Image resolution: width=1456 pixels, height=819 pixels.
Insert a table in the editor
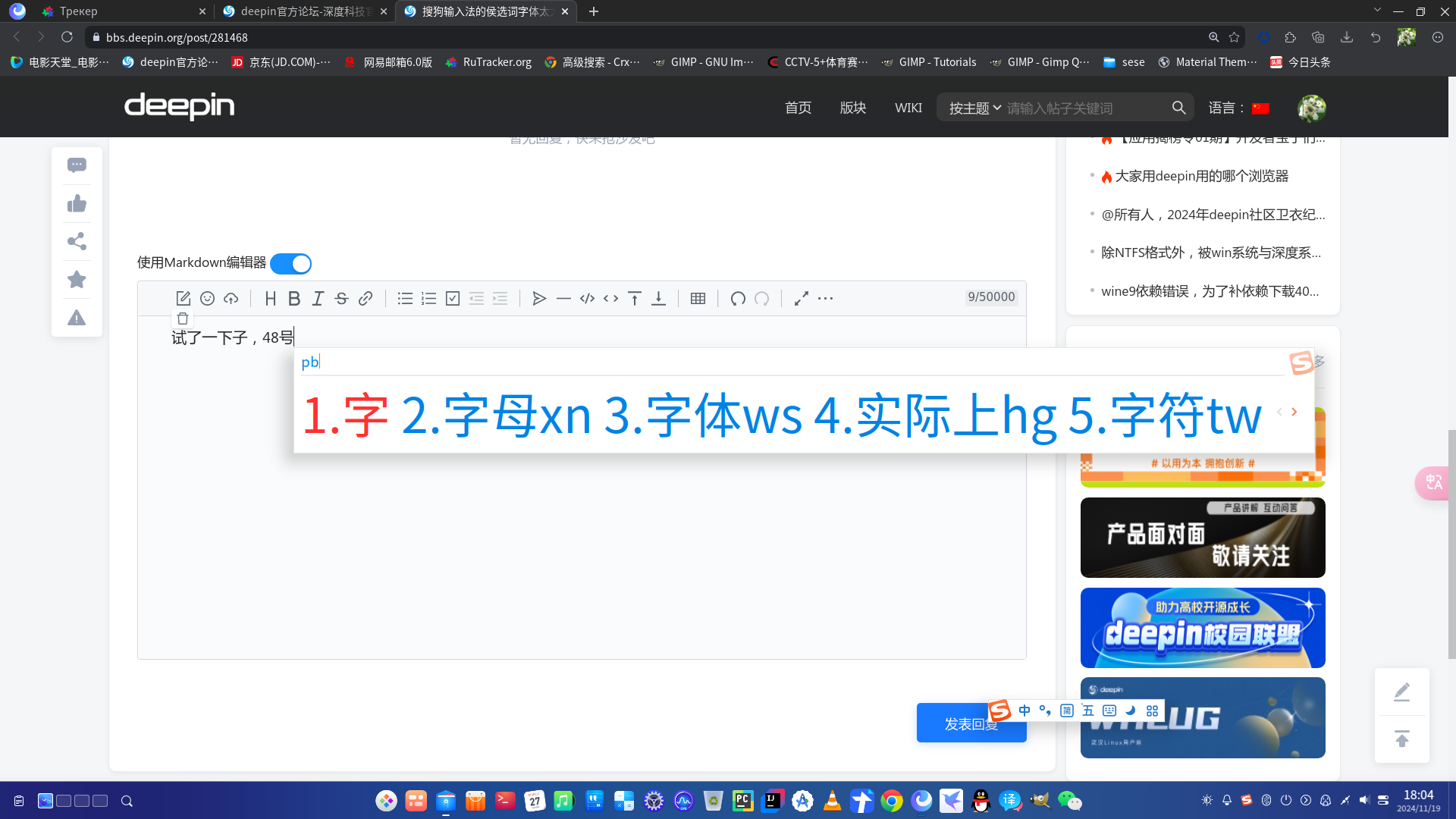698,299
